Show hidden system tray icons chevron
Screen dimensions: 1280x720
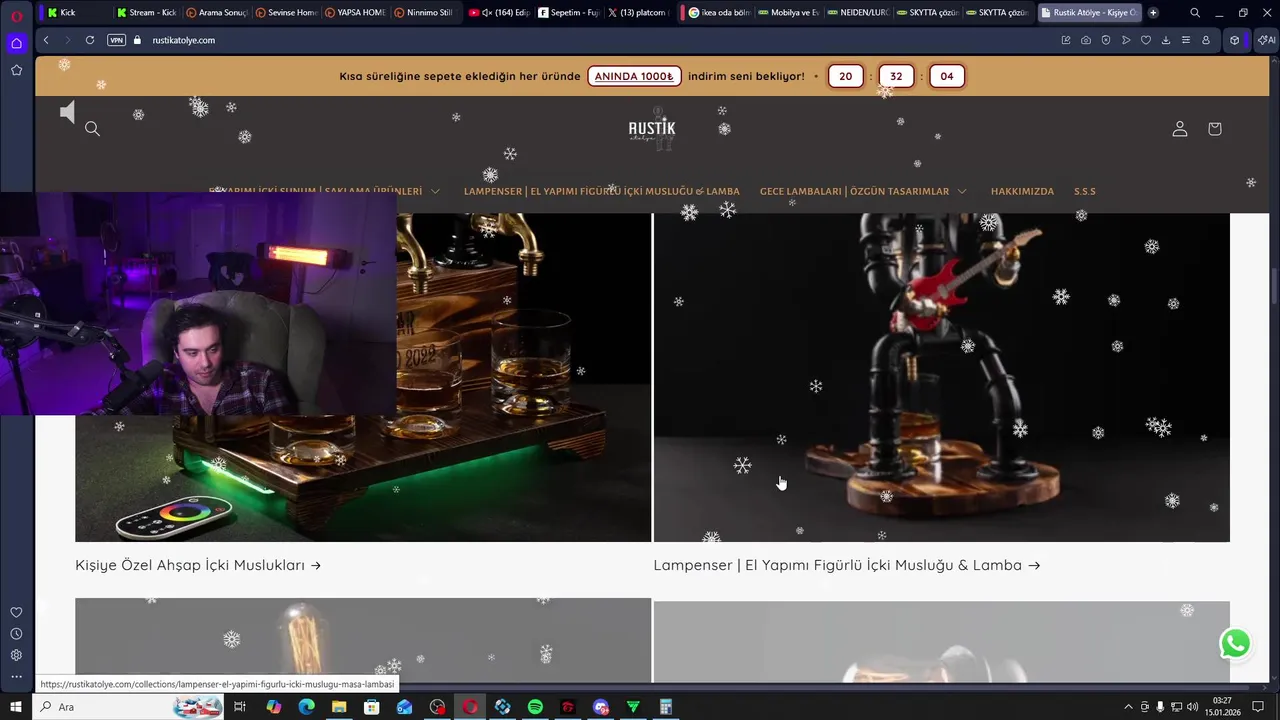[1129, 707]
